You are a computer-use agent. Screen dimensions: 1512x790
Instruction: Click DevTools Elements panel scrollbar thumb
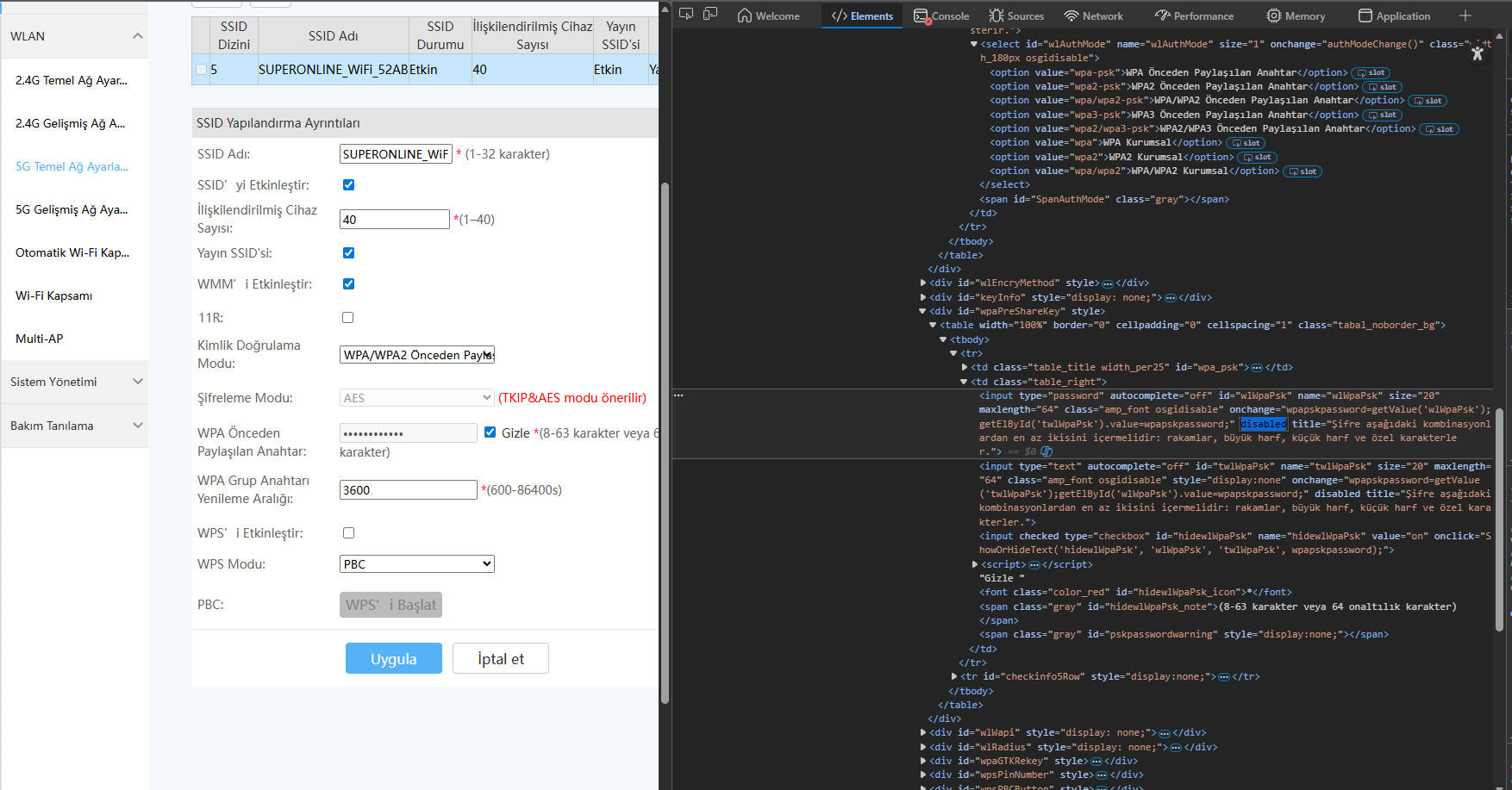point(1499,519)
